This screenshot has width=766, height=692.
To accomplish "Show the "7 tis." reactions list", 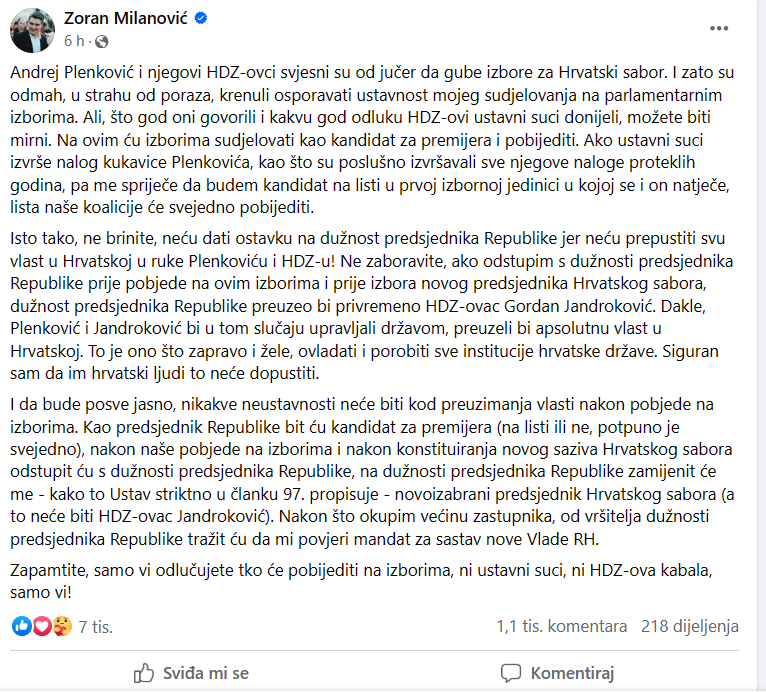I will coord(96,627).
